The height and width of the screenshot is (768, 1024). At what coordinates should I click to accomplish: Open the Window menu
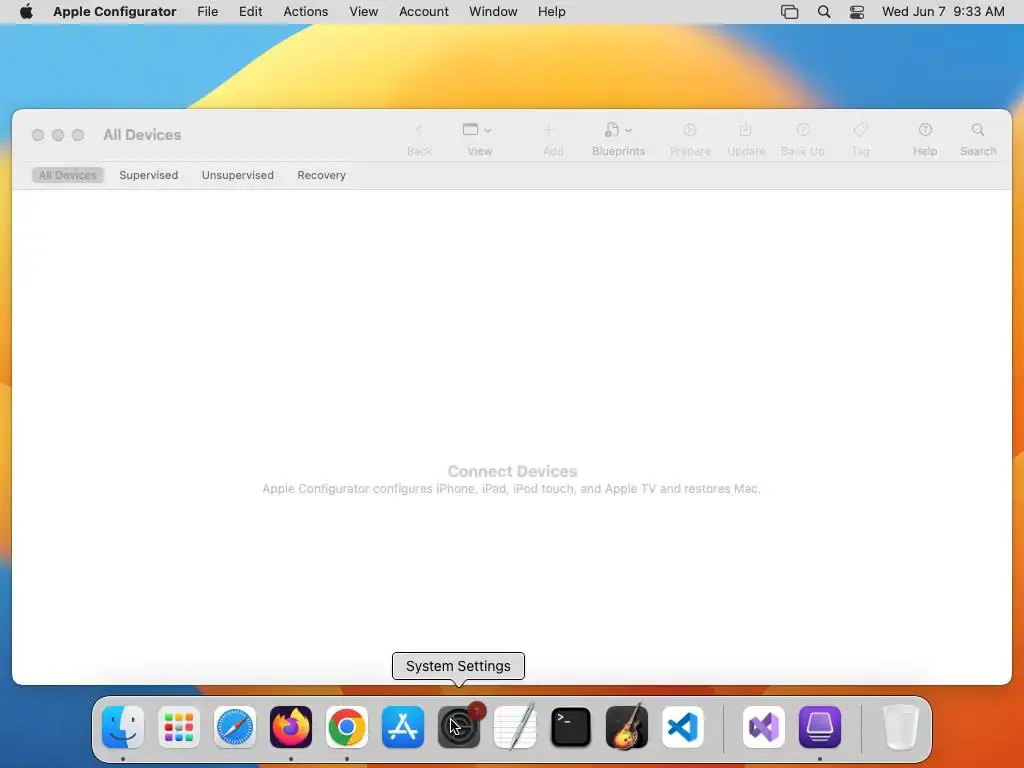493,12
